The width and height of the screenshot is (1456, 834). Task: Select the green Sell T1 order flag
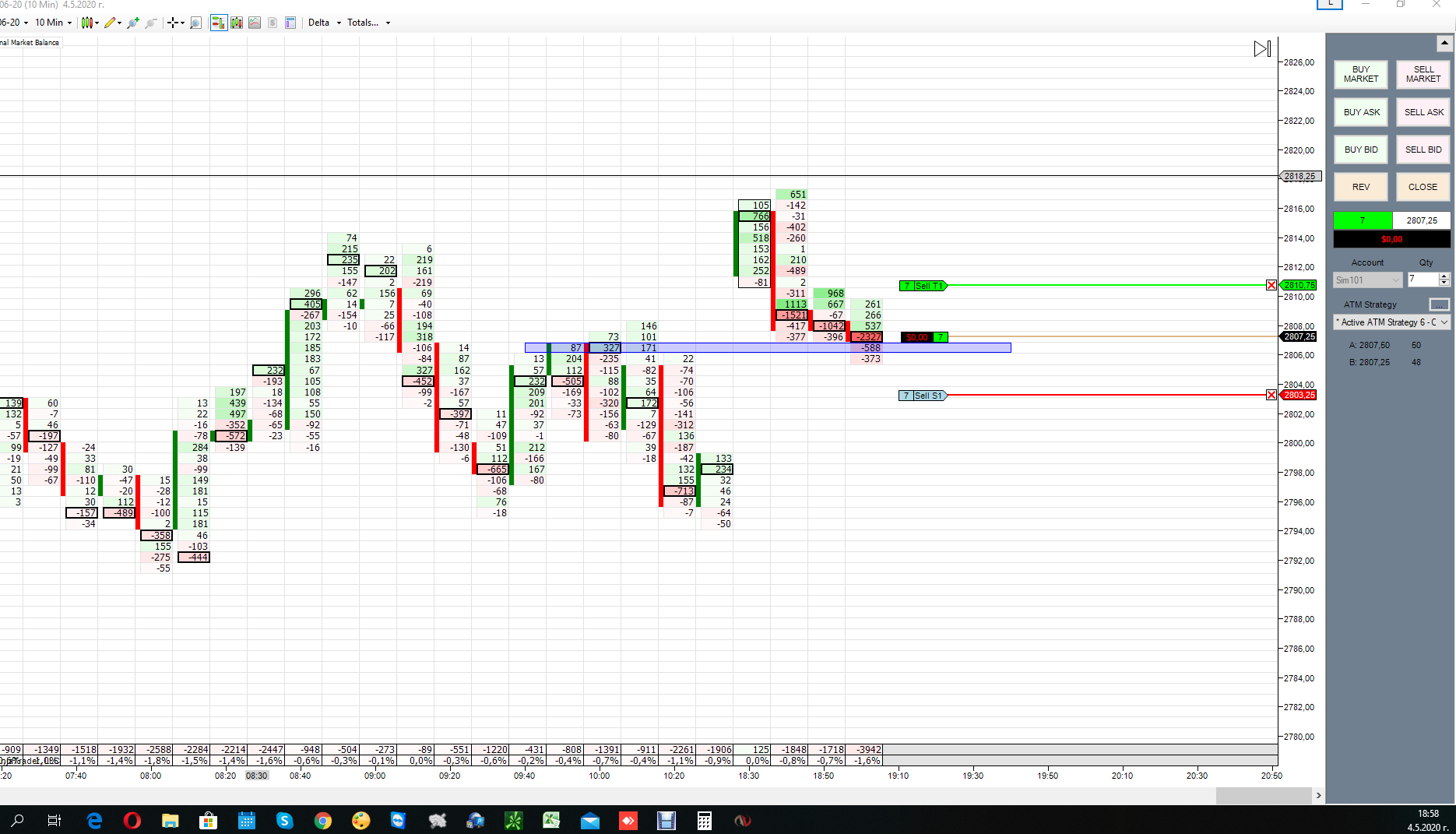click(x=923, y=286)
